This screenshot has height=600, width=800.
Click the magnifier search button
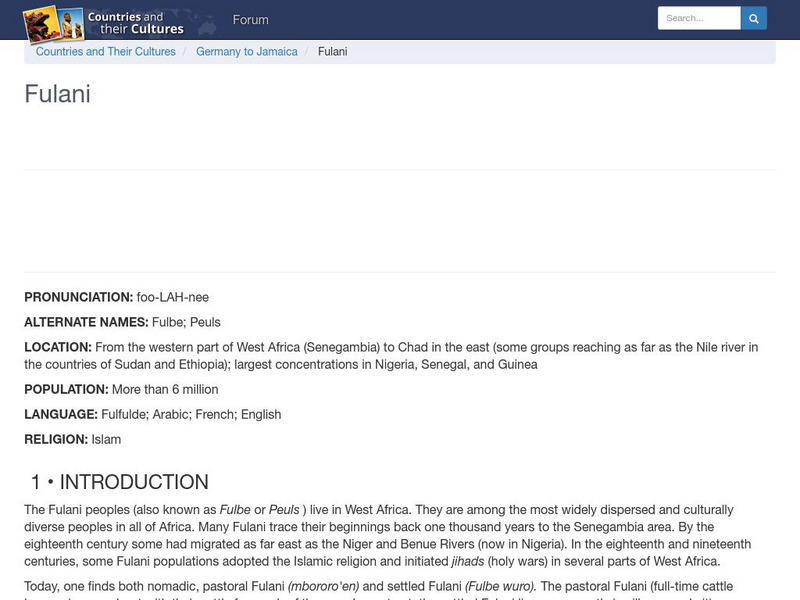(754, 18)
